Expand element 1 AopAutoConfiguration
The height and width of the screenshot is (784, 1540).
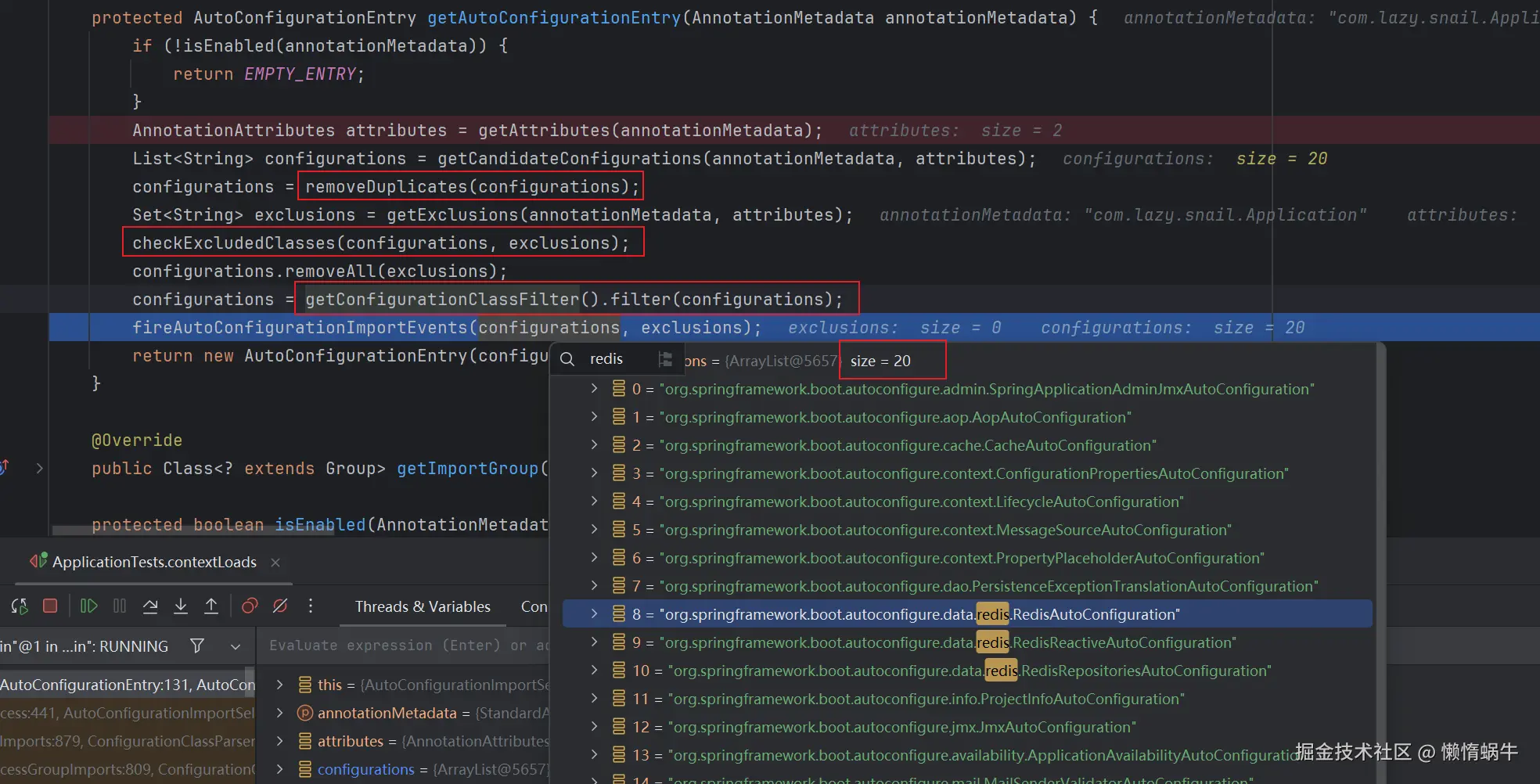594,417
